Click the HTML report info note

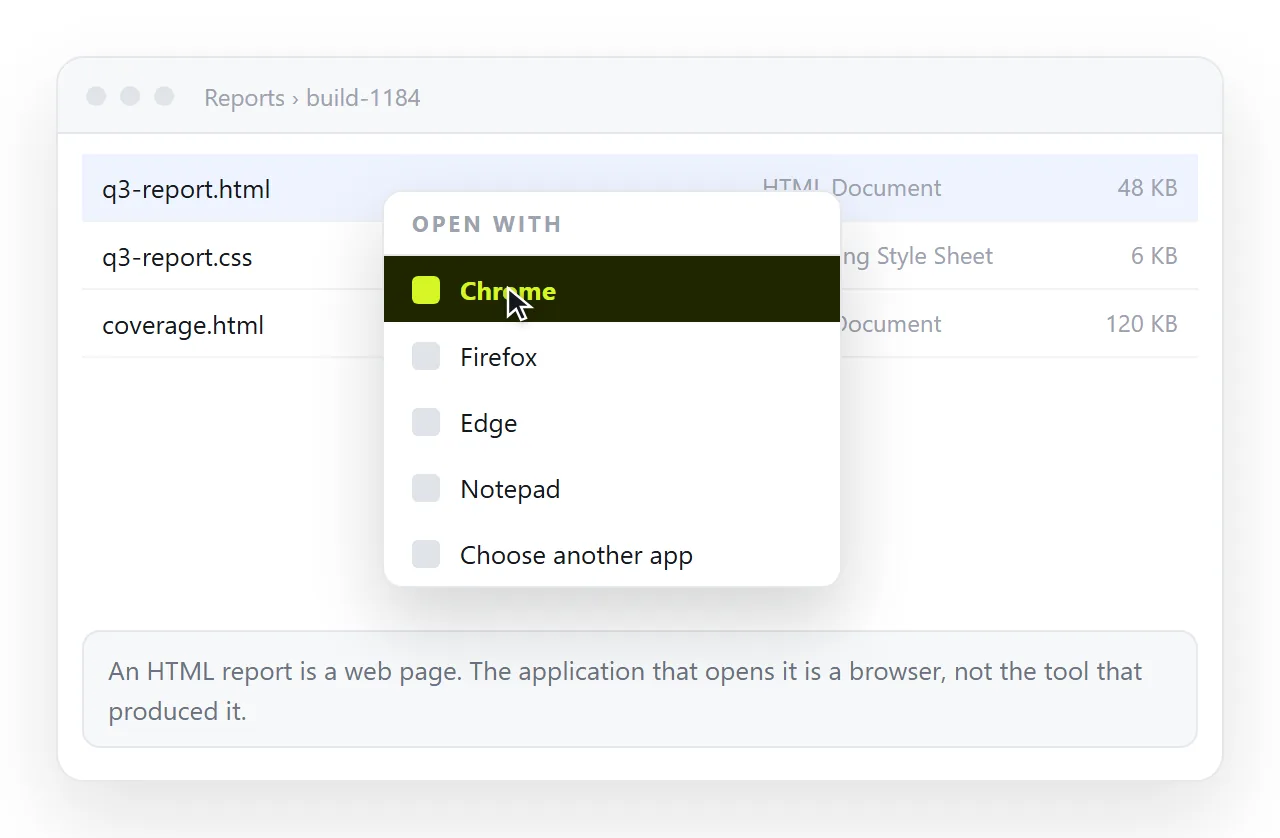click(x=639, y=689)
